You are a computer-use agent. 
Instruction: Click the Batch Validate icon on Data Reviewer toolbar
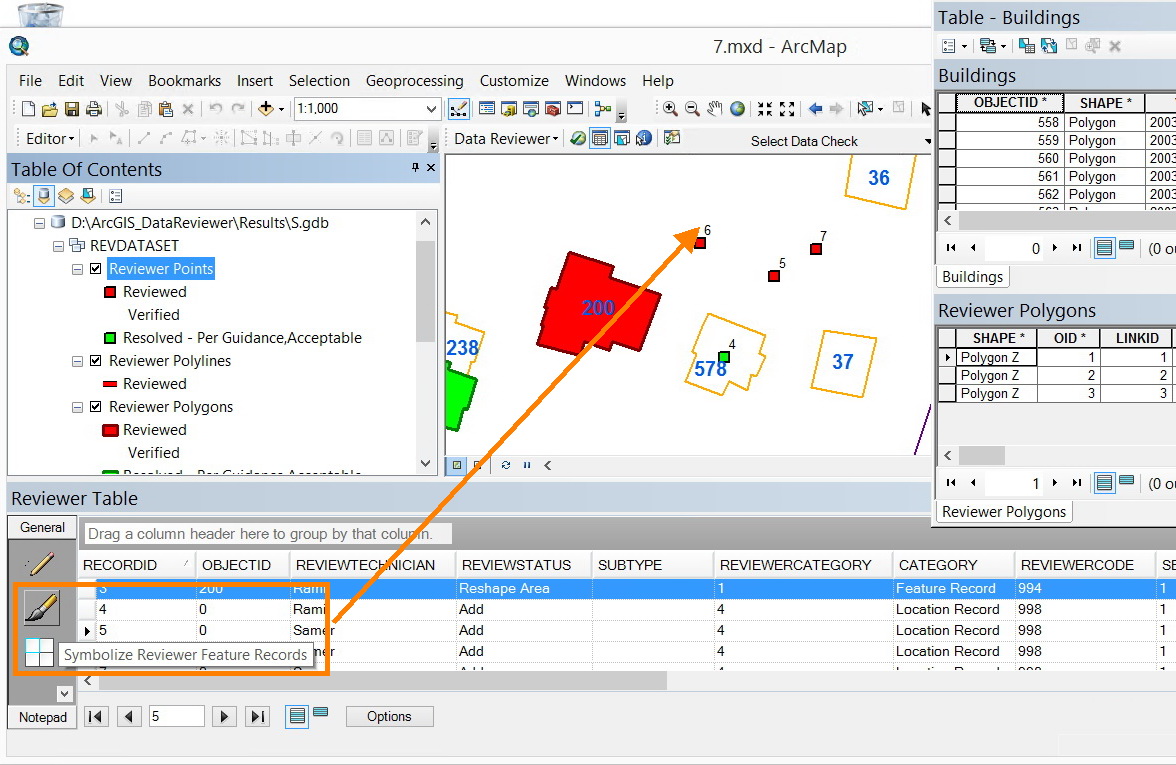click(672, 138)
